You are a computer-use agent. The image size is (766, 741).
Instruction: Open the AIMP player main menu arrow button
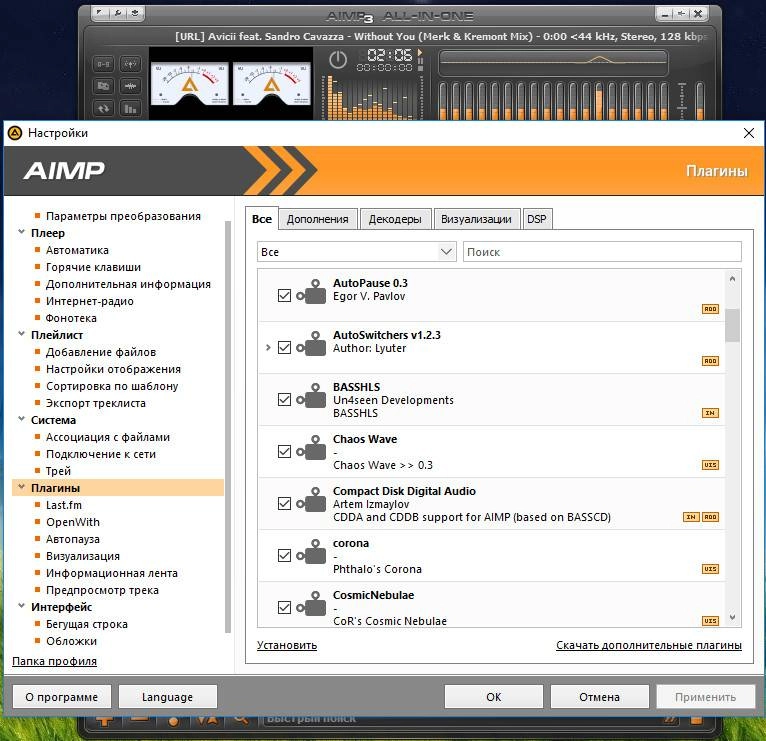click(x=100, y=13)
